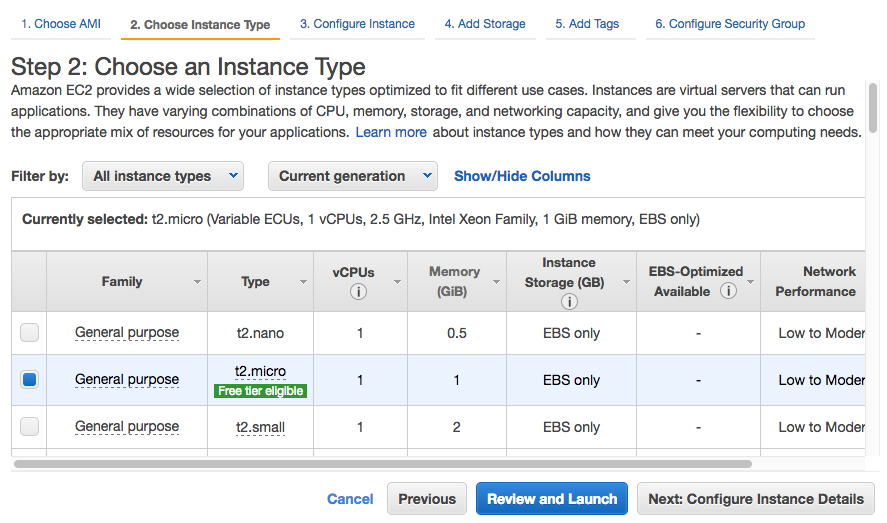Open the Memory column sort arrow
The width and height of the screenshot is (887, 523).
click(x=497, y=283)
